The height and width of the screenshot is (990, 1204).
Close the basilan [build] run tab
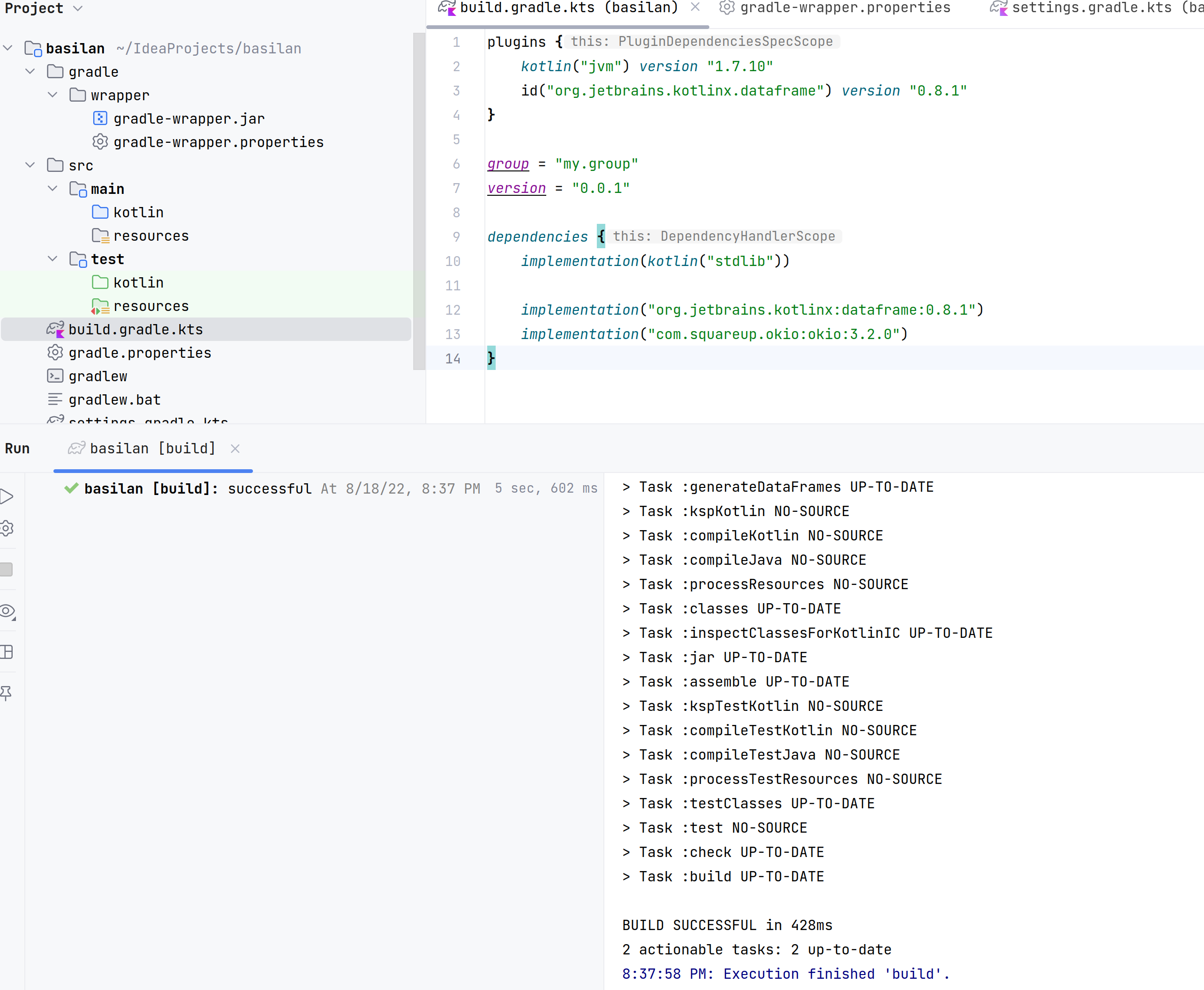tap(235, 448)
